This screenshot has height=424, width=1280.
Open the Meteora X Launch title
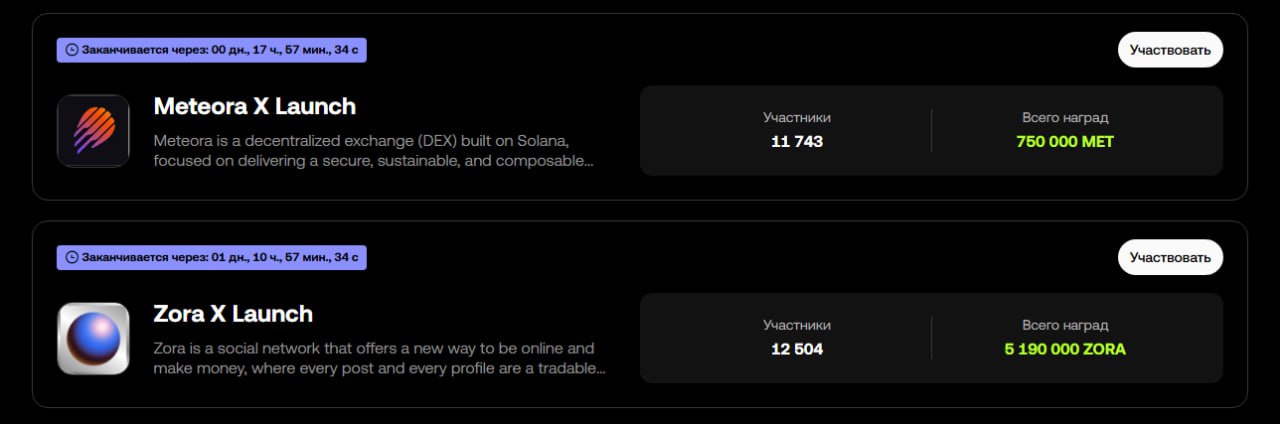tap(254, 106)
